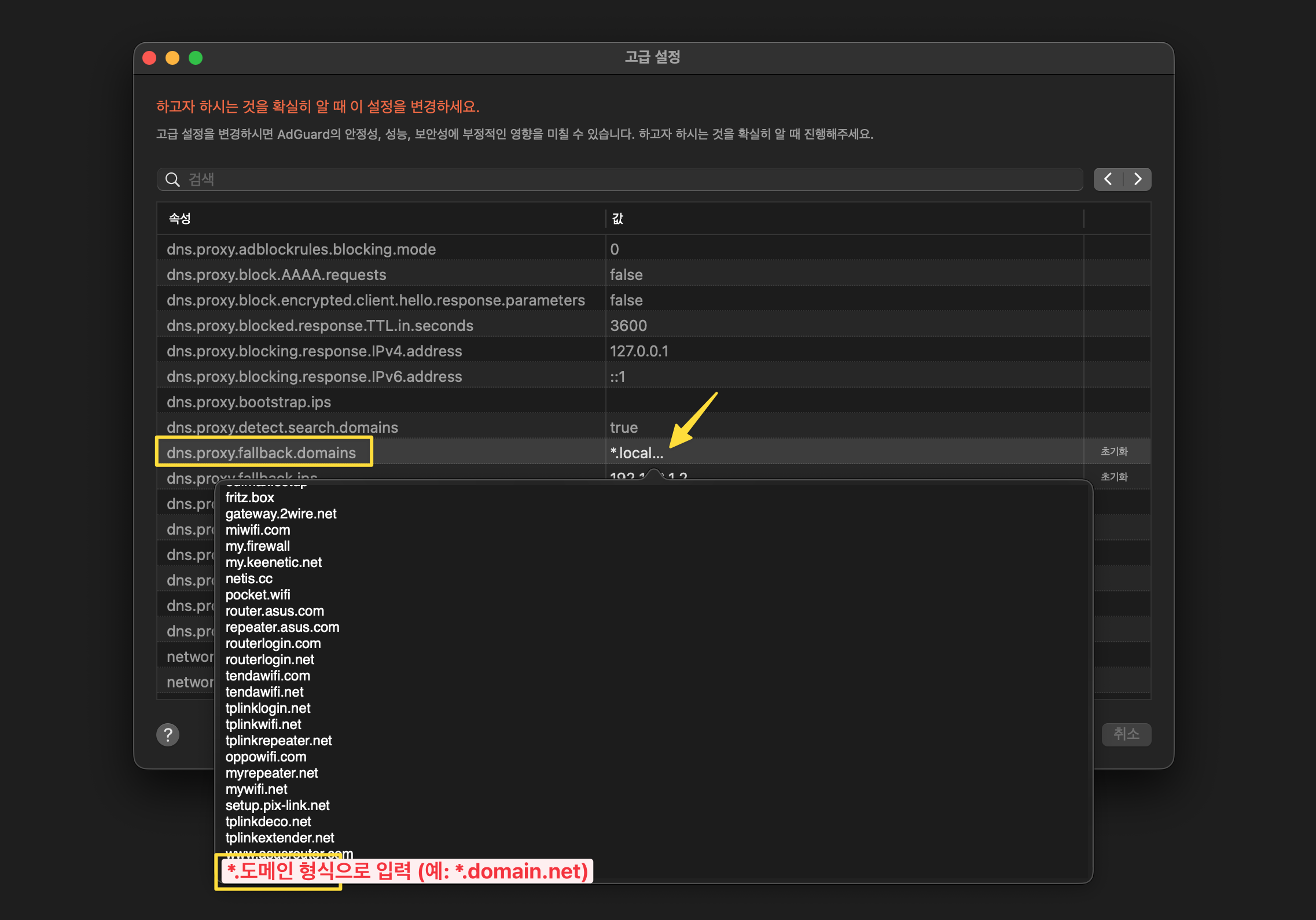The height and width of the screenshot is (920, 1316).
Task: Click oppowifi.com in the domain list
Action: [x=266, y=756]
